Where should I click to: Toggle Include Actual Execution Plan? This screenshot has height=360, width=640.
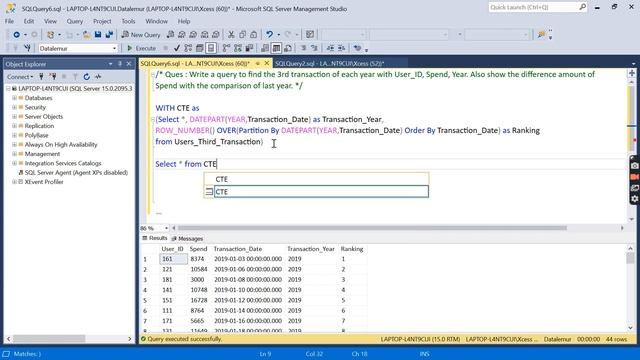coord(227,48)
